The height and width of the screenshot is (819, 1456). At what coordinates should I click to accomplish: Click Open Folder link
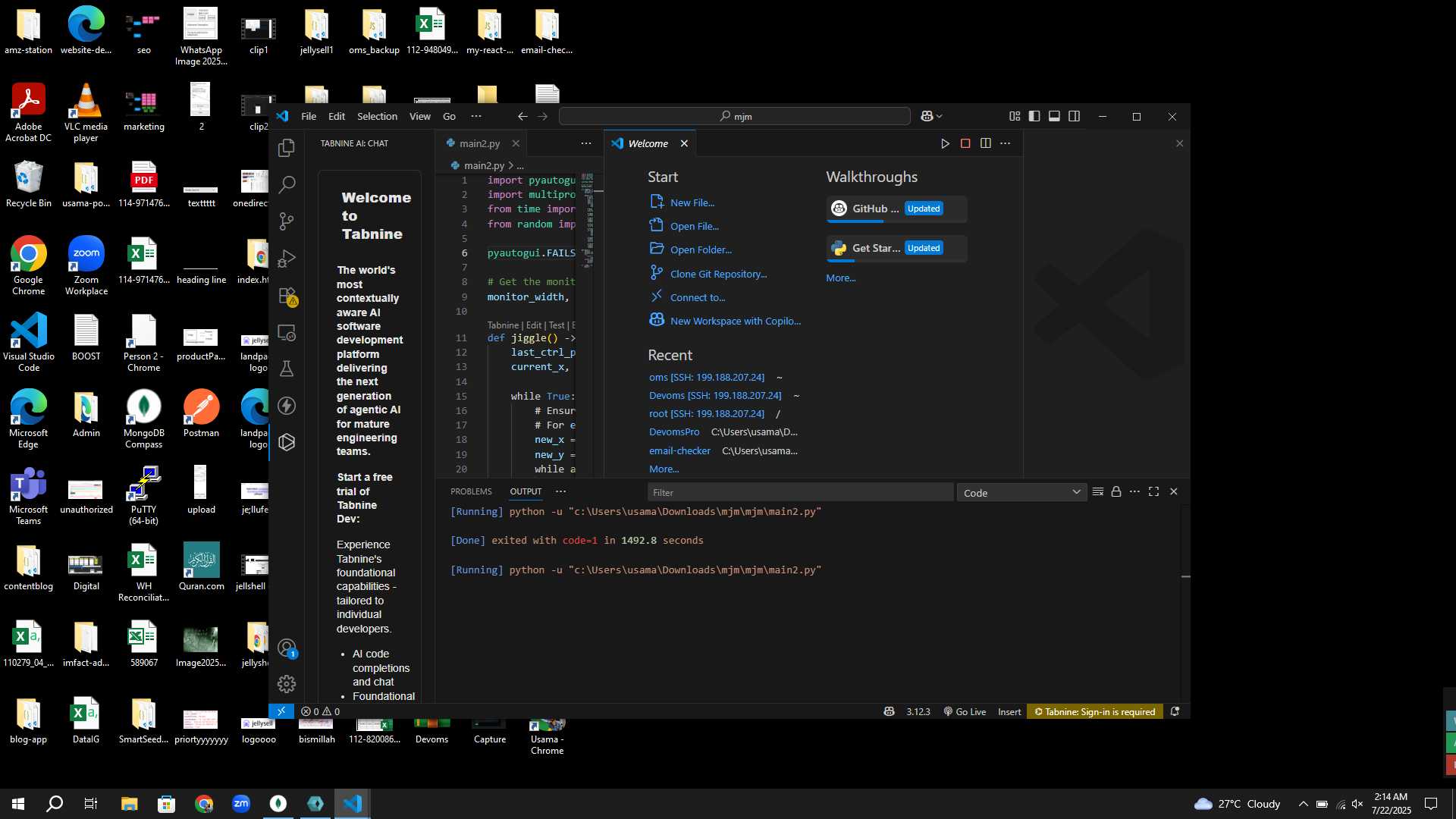point(701,249)
